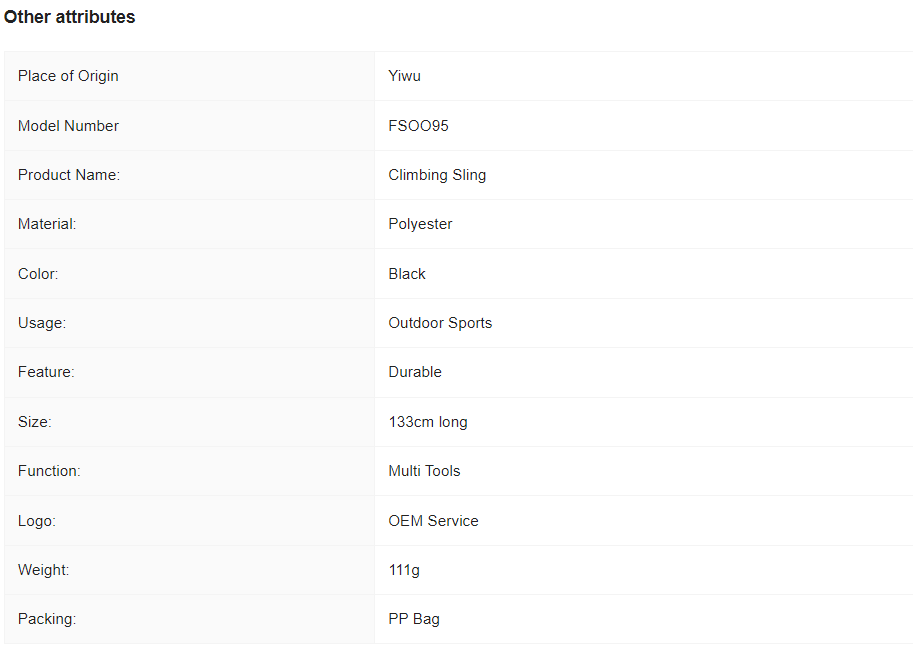Viewport: 913px width, 655px height.
Task: Select the "Size:" label cell
Action: (x=35, y=422)
